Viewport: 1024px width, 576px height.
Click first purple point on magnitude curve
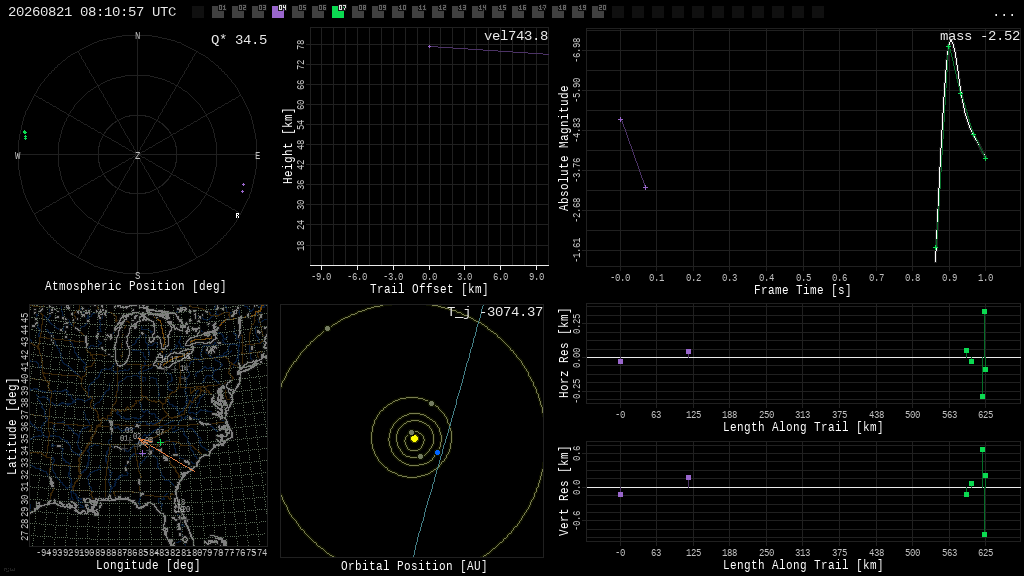tap(620, 120)
